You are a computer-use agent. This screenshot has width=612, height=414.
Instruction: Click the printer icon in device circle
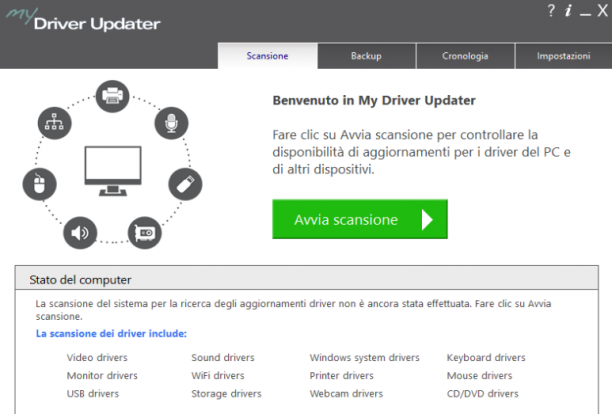coord(112,96)
